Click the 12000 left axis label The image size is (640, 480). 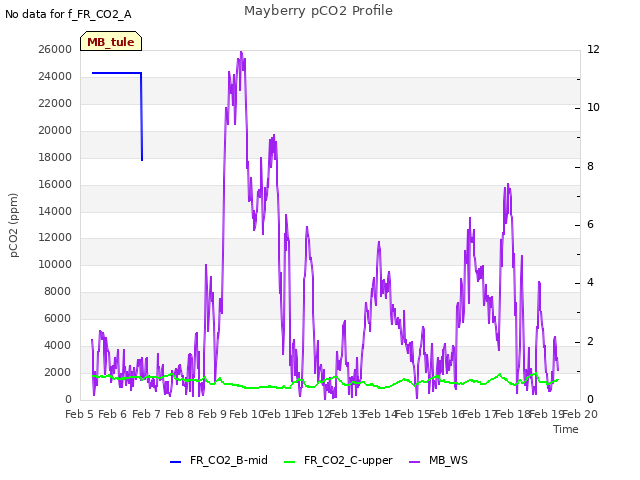pyautogui.click(x=55, y=237)
